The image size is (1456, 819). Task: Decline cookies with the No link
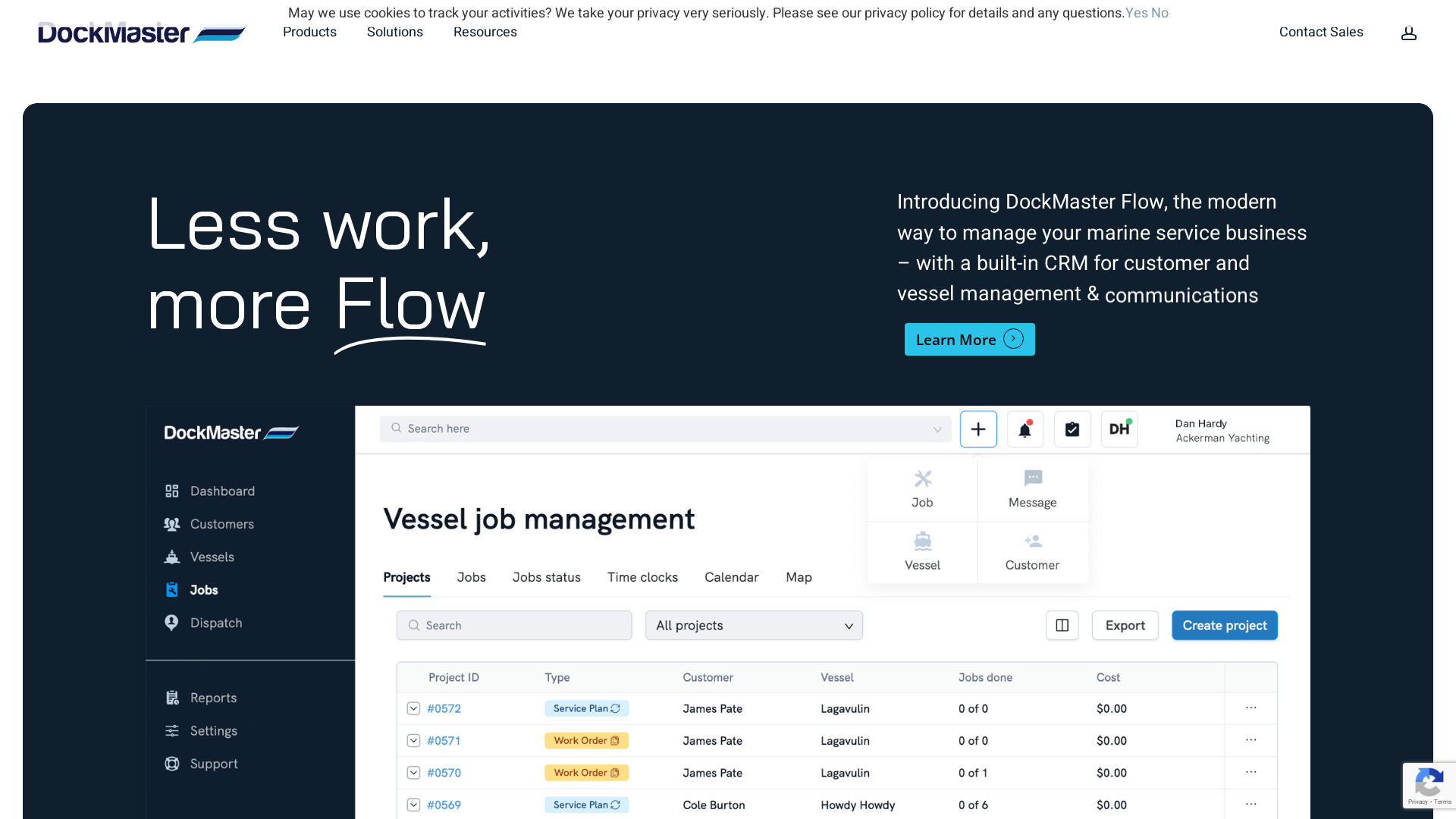(x=1159, y=13)
